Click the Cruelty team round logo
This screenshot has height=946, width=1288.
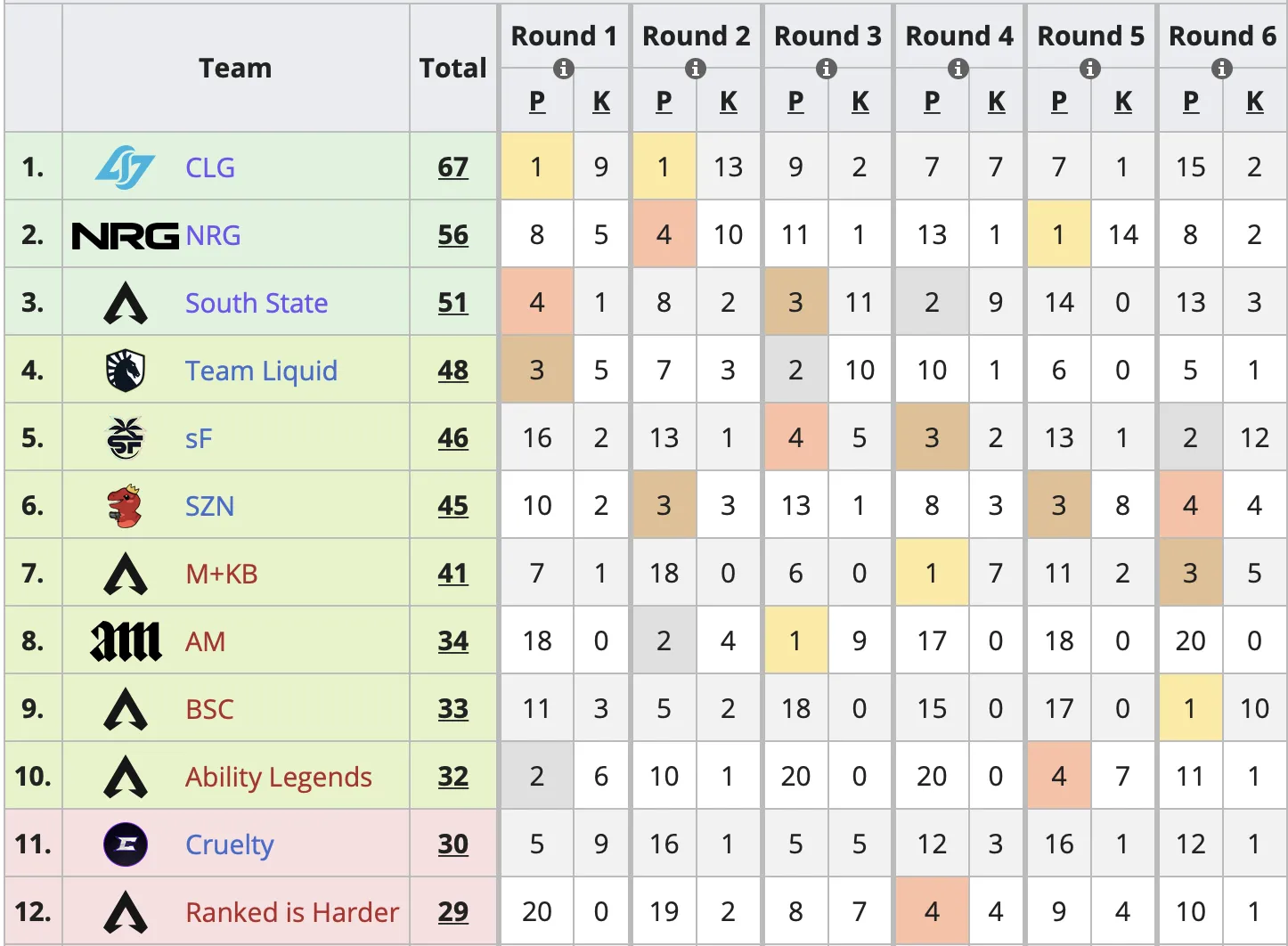pyautogui.click(x=126, y=844)
